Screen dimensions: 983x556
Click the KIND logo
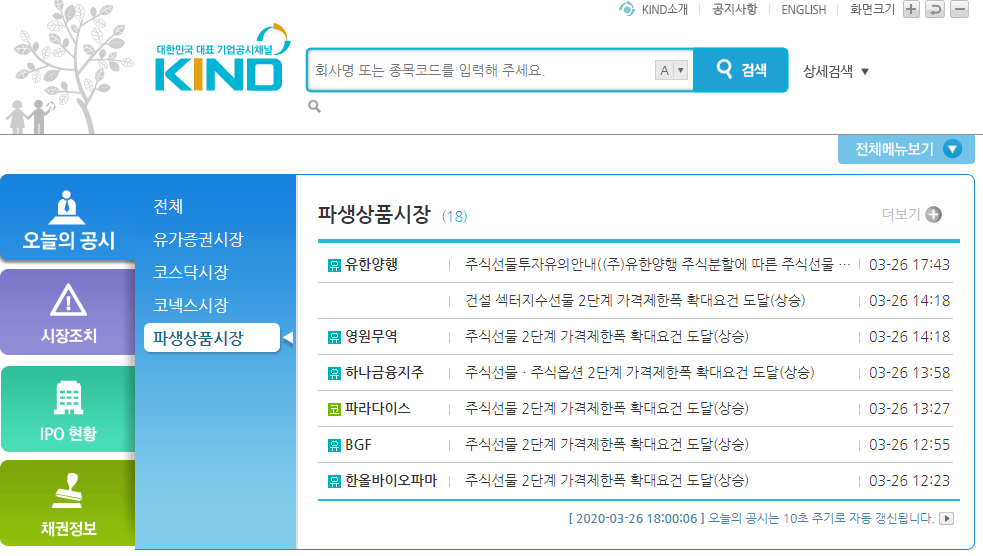click(223, 58)
